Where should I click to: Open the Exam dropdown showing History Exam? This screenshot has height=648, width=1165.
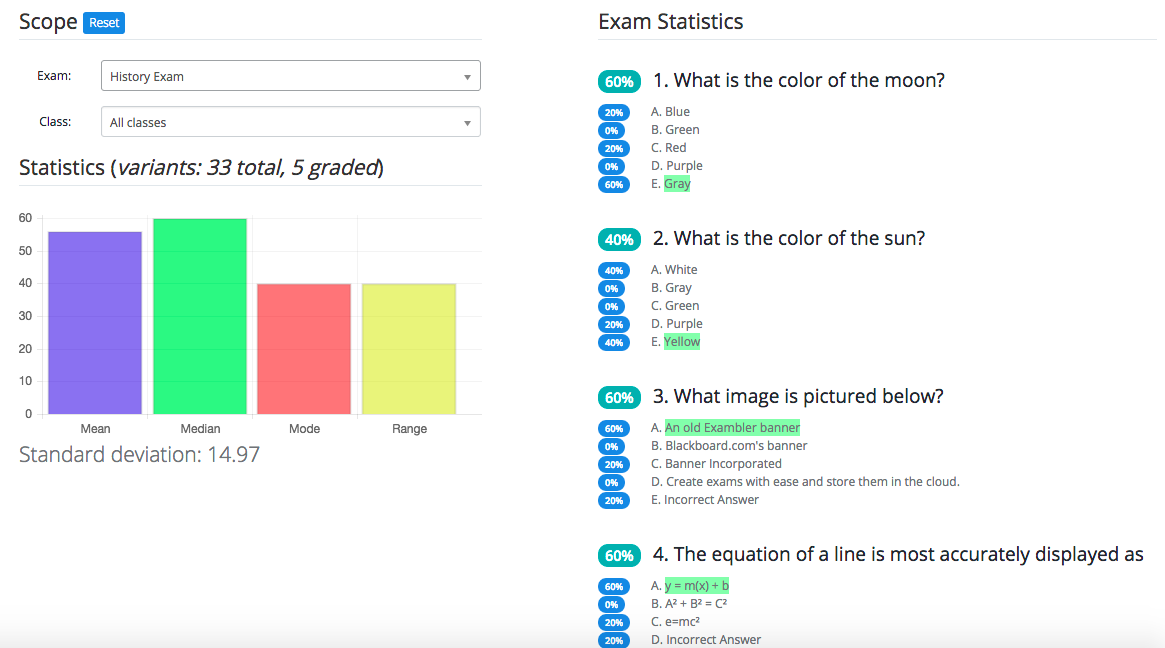pyautogui.click(x=290, y=76)
